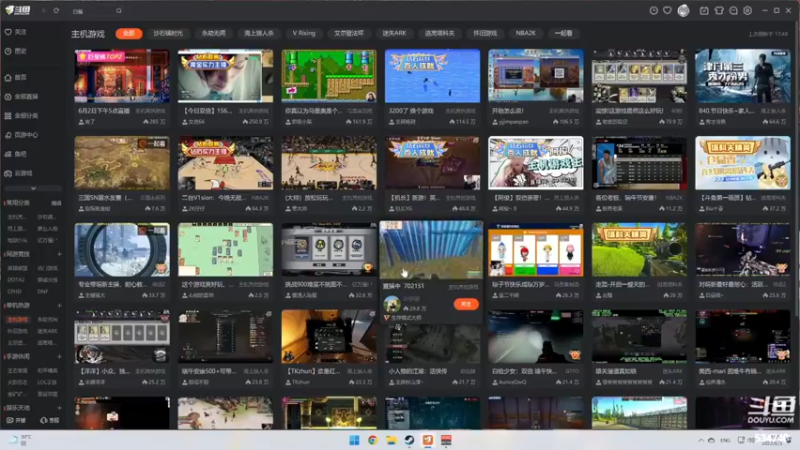Switch to the NBA2K tab

526,33
